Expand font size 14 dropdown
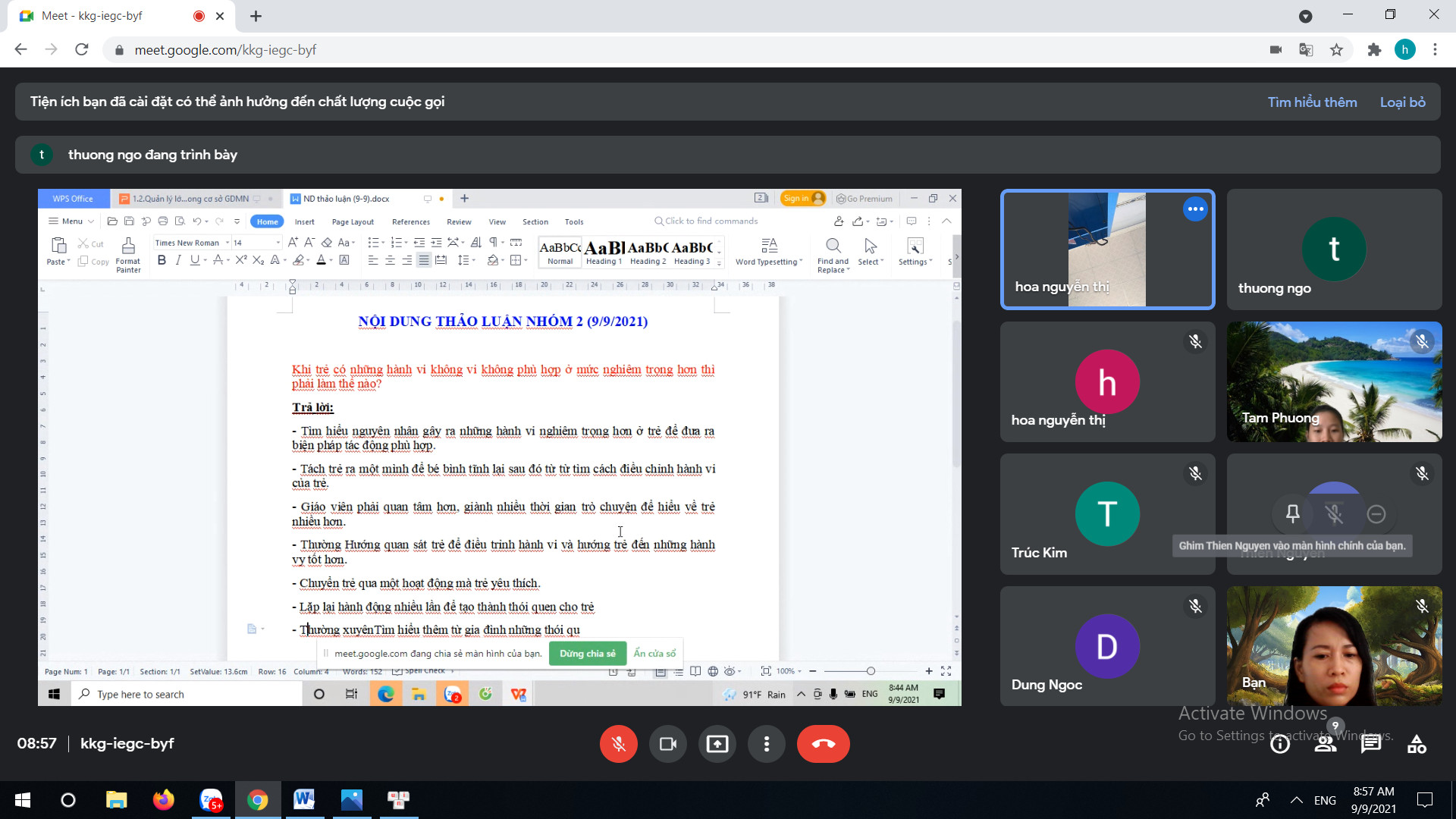1456x819 pixels. 278,243
